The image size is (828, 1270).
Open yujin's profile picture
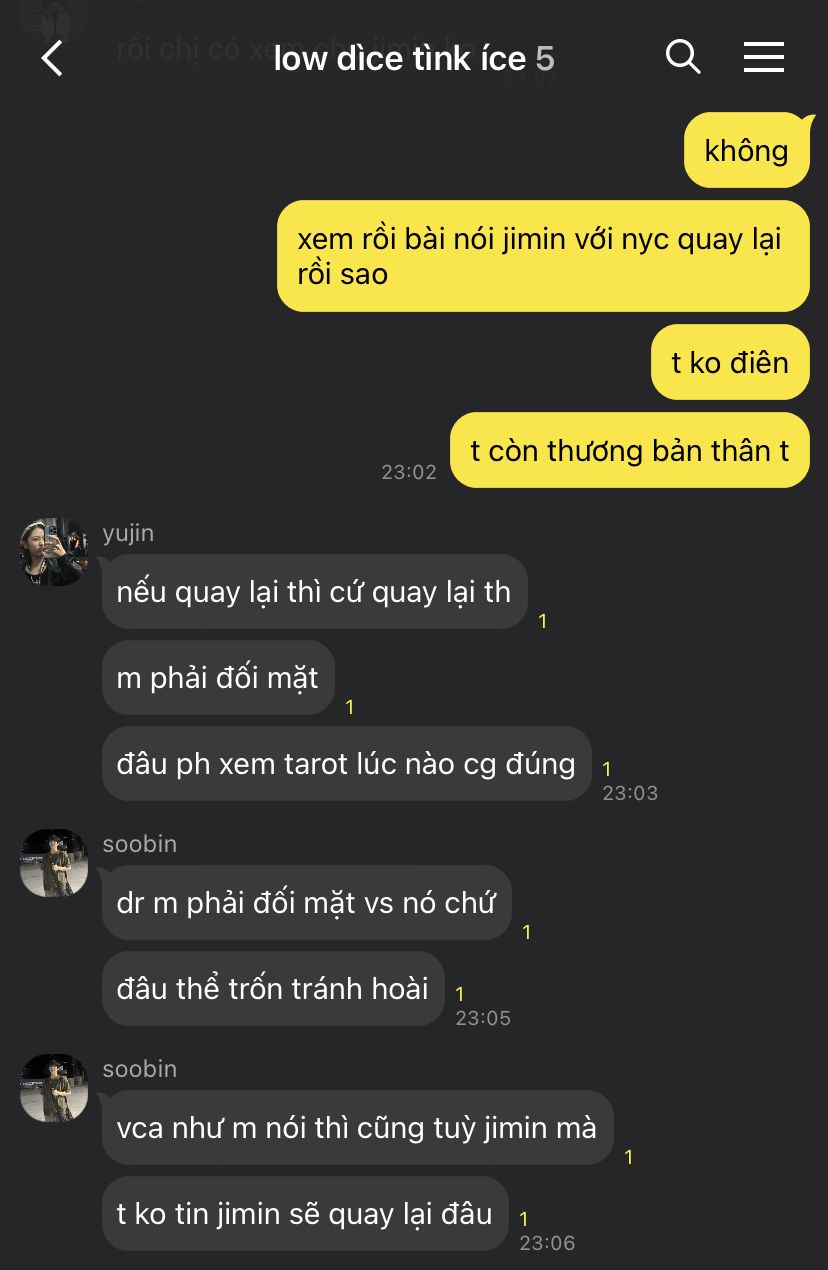point(54,552)
